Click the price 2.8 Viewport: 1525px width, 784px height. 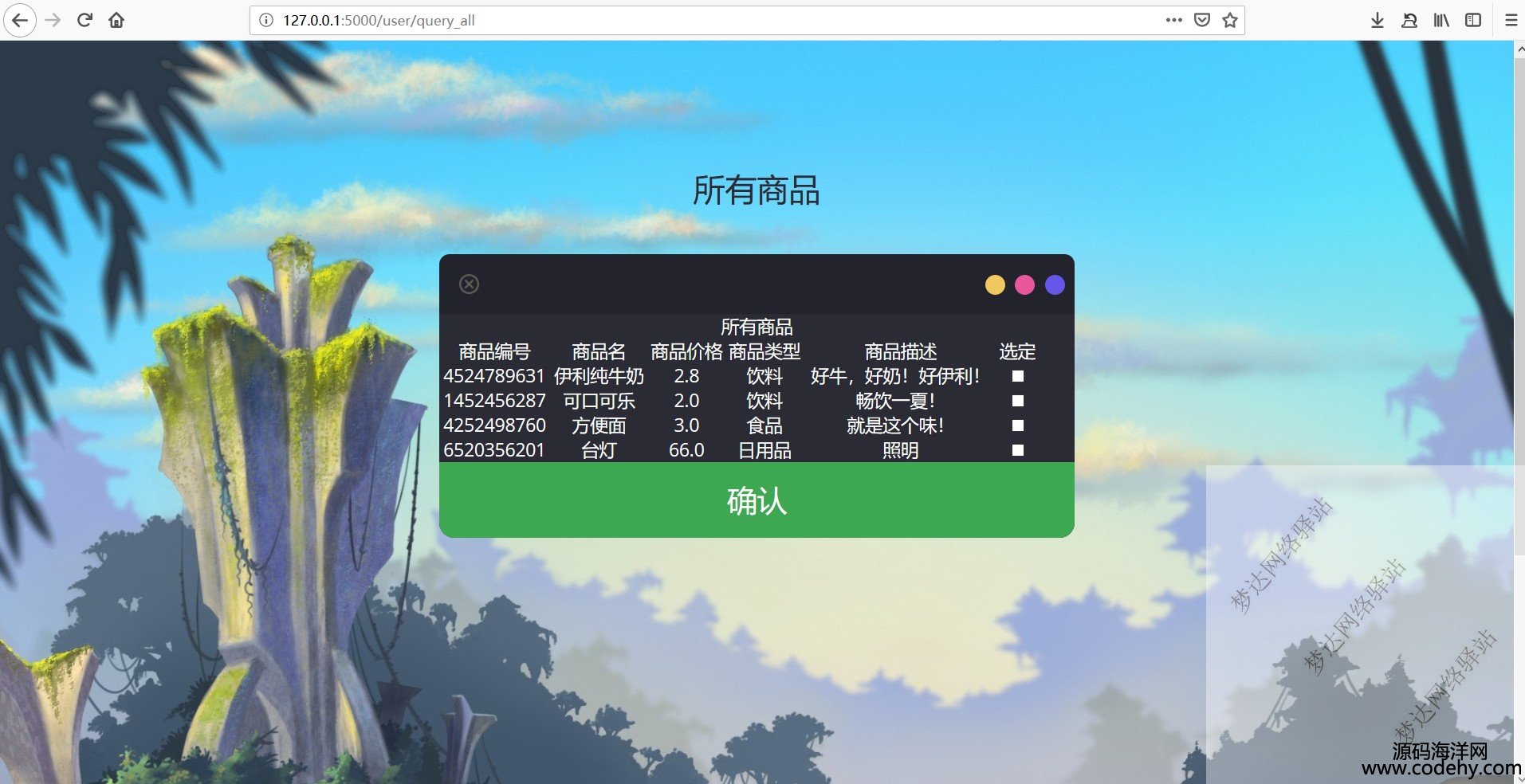tap(686, 376)
